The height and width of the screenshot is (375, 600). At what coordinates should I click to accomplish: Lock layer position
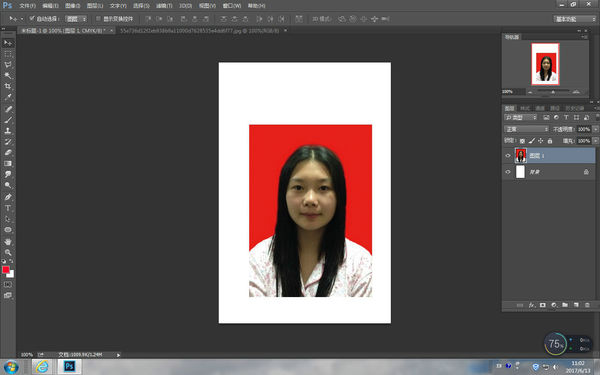pos(541,141)
